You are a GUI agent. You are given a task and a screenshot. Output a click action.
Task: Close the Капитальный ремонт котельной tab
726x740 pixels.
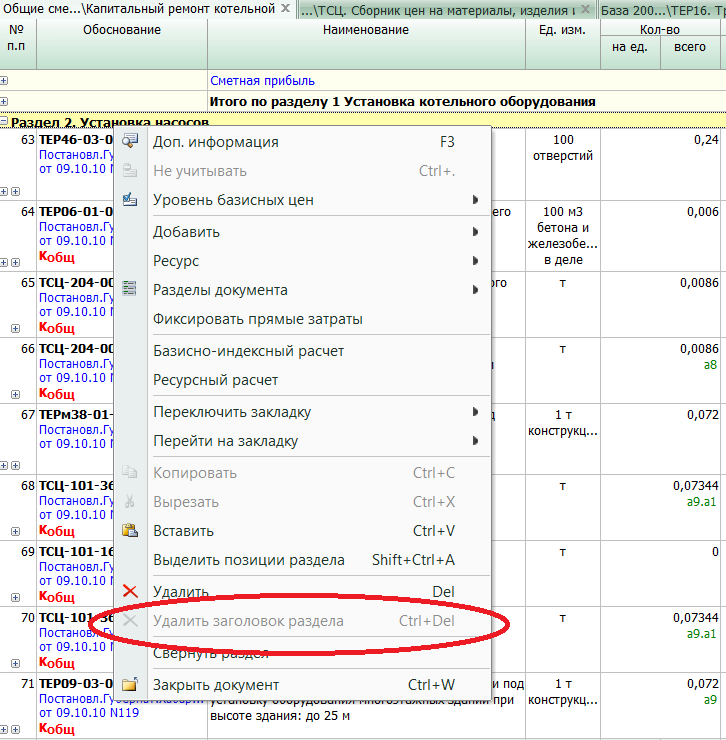(286, 9)
